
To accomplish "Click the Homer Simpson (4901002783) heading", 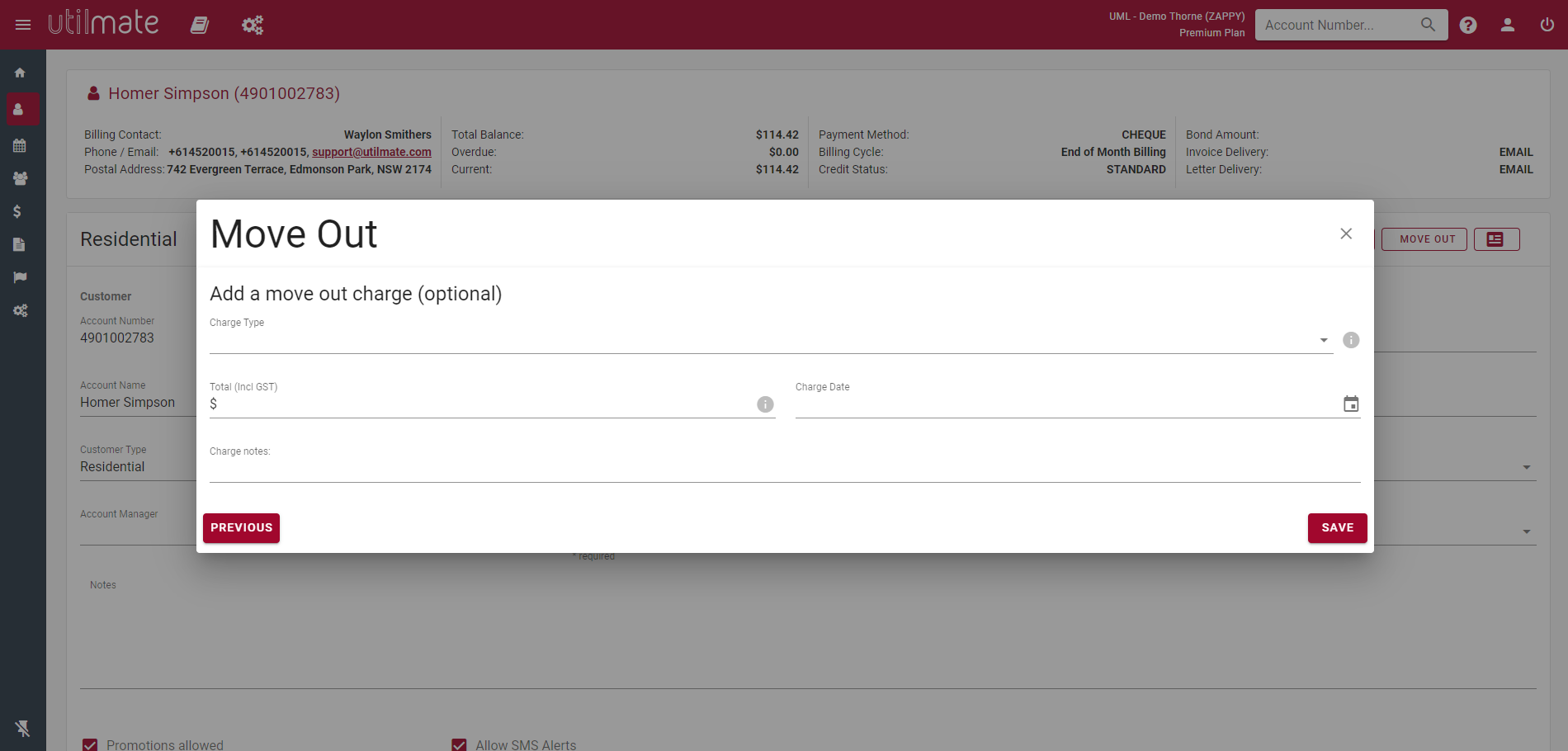I will tap(224, 93).
